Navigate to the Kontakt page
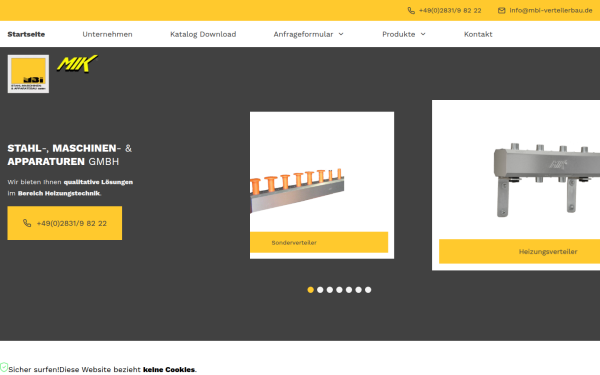Screen dimensions: 600x375 pyautogui.click(x=478, y=34)
